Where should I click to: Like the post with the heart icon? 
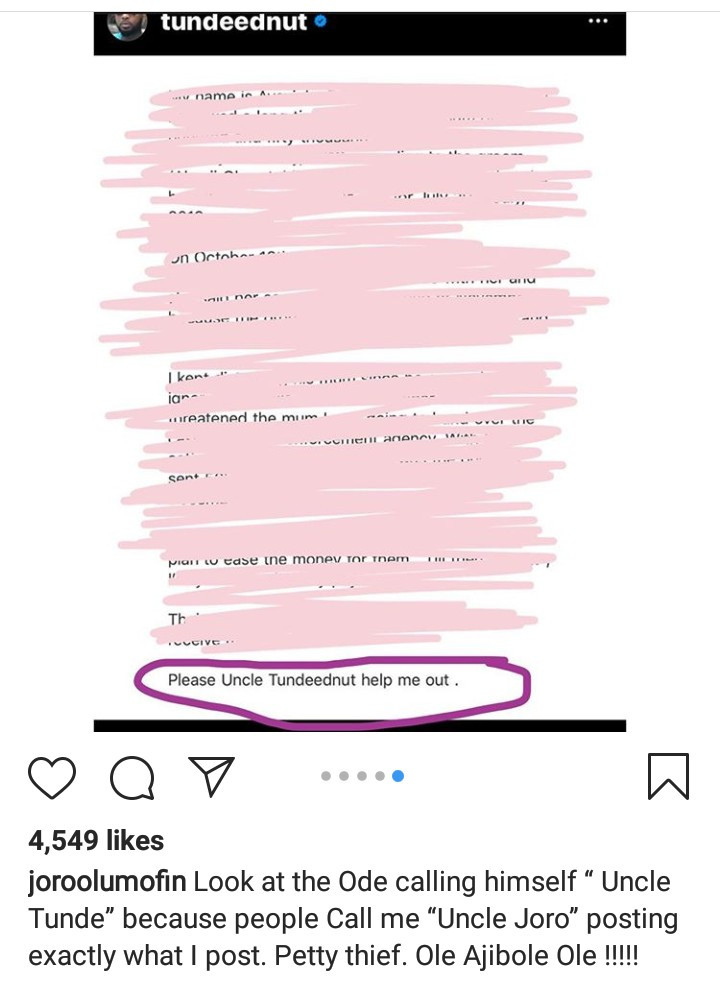pos(52,777)
